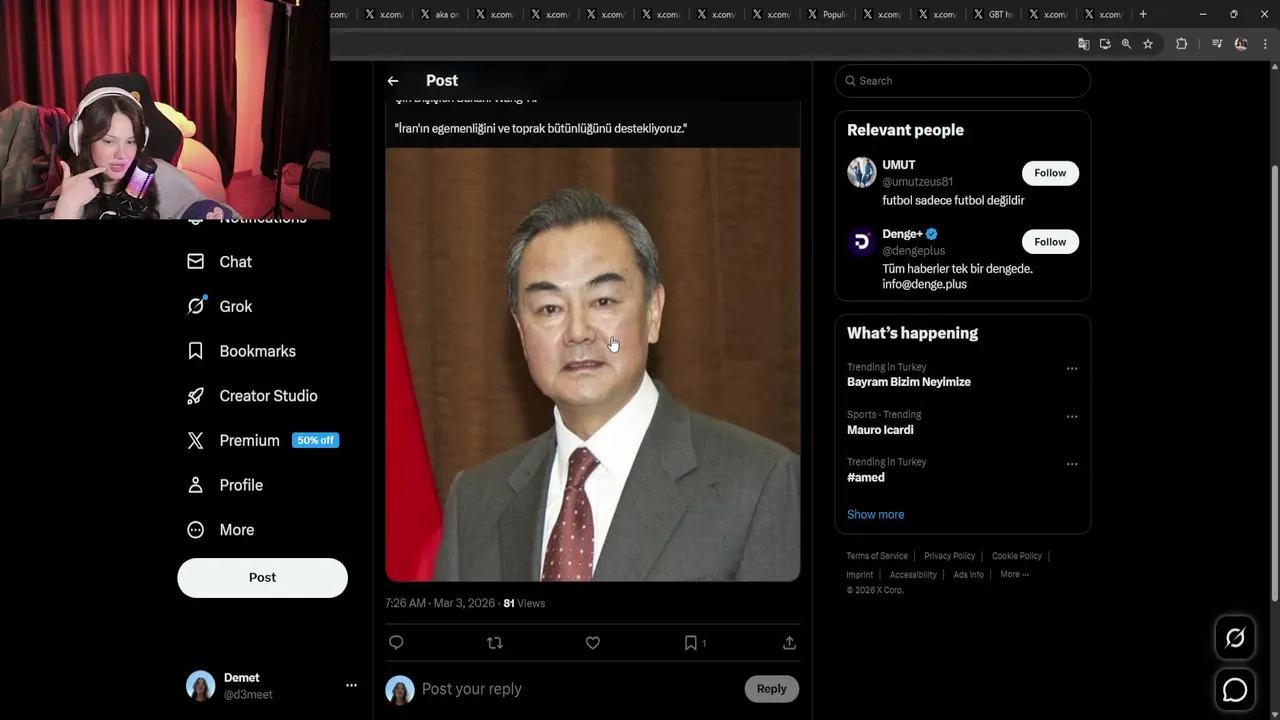The height and width of the screenshot is (720, 1280).
Task: Click the 81 Views count
Action: tap(524, 604)
